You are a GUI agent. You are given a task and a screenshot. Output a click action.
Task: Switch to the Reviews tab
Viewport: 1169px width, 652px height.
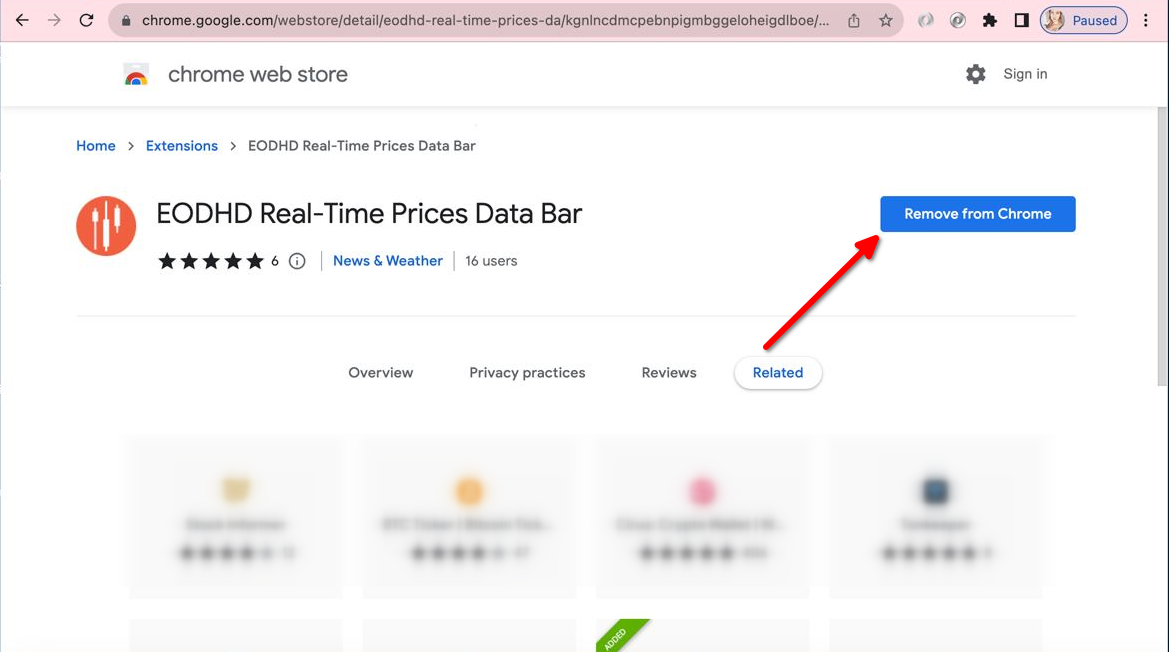coord(669,373)
